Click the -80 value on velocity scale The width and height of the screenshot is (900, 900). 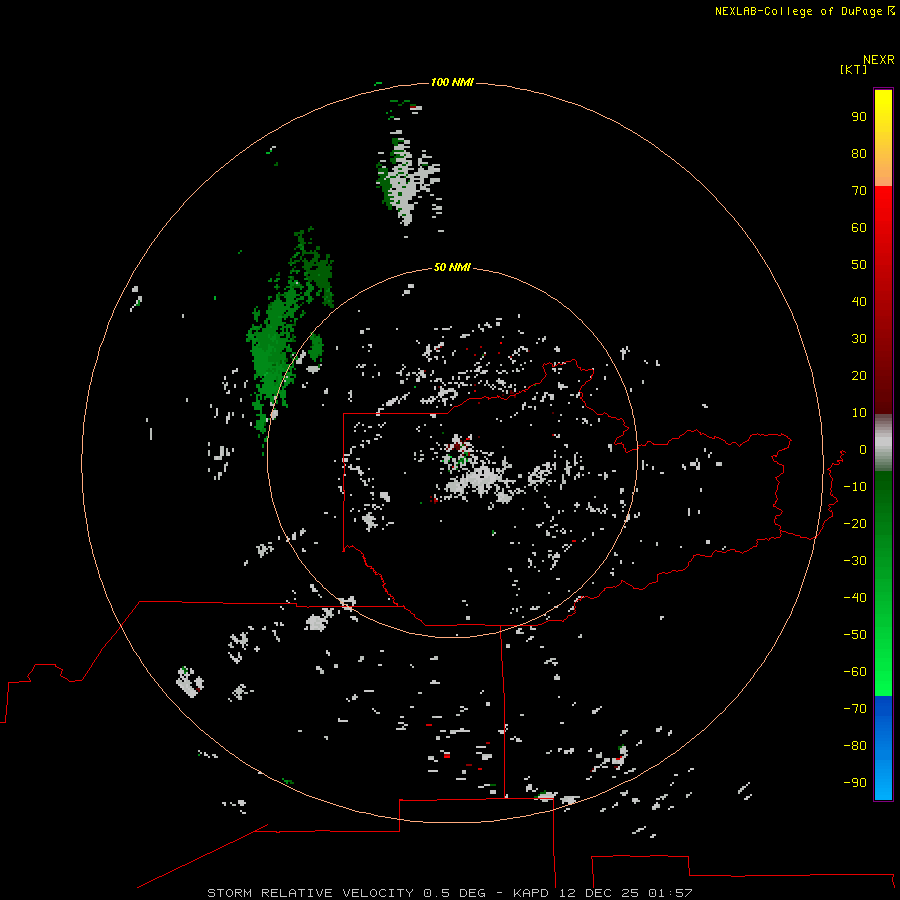(x=855, y=746)
